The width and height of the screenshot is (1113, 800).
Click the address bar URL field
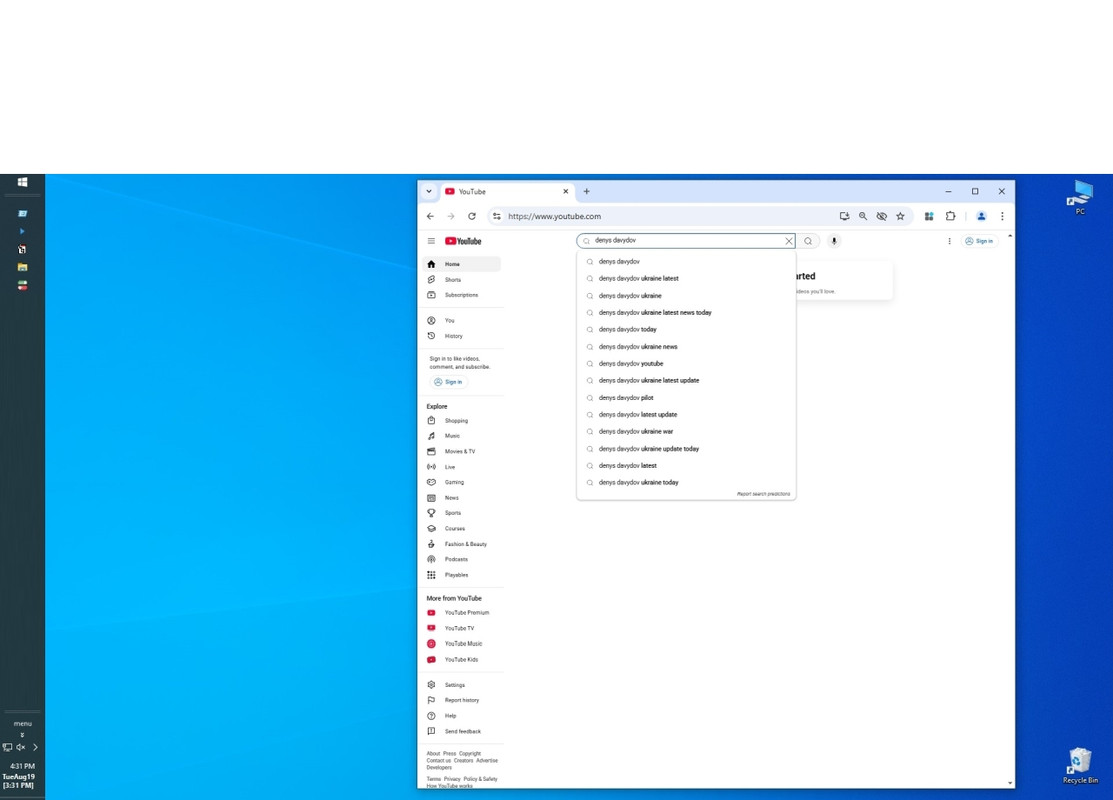pyautogui.click(x=667, y=217)
